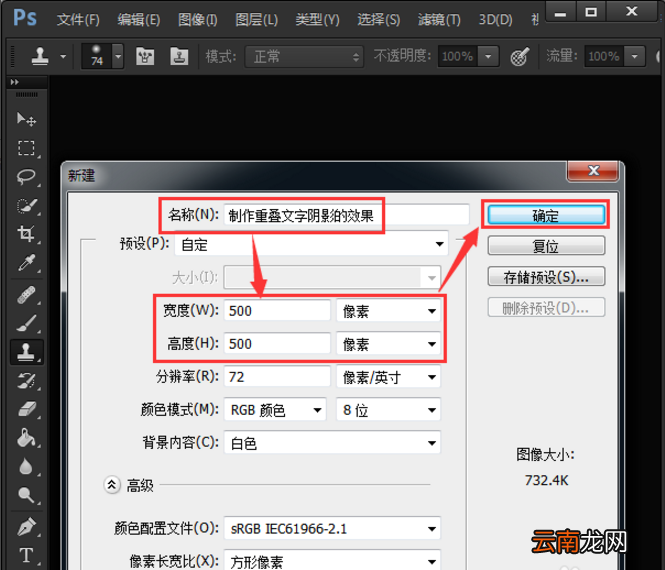The image size is (665, 570).
Task: Expand the toolbox double-arrow
Action: click(14, 82)
